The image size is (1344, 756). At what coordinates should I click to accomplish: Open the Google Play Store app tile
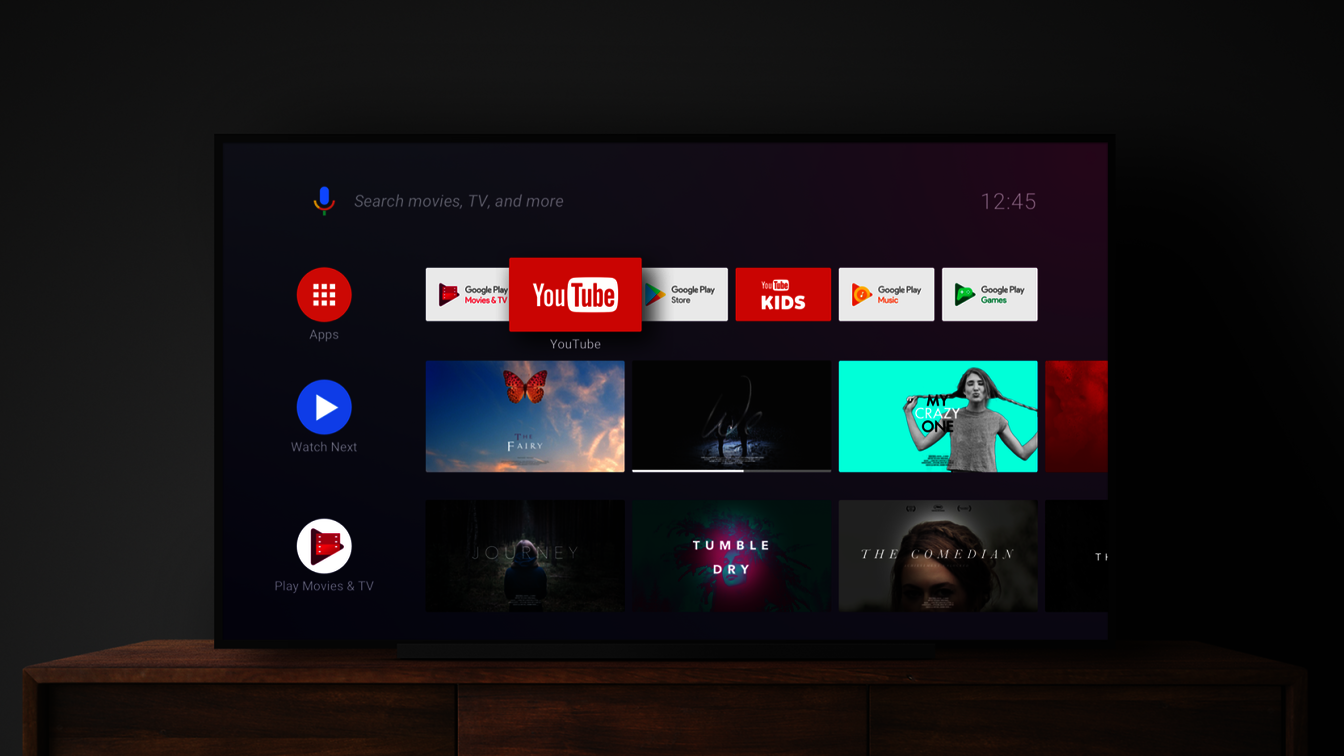pos(685,294)
